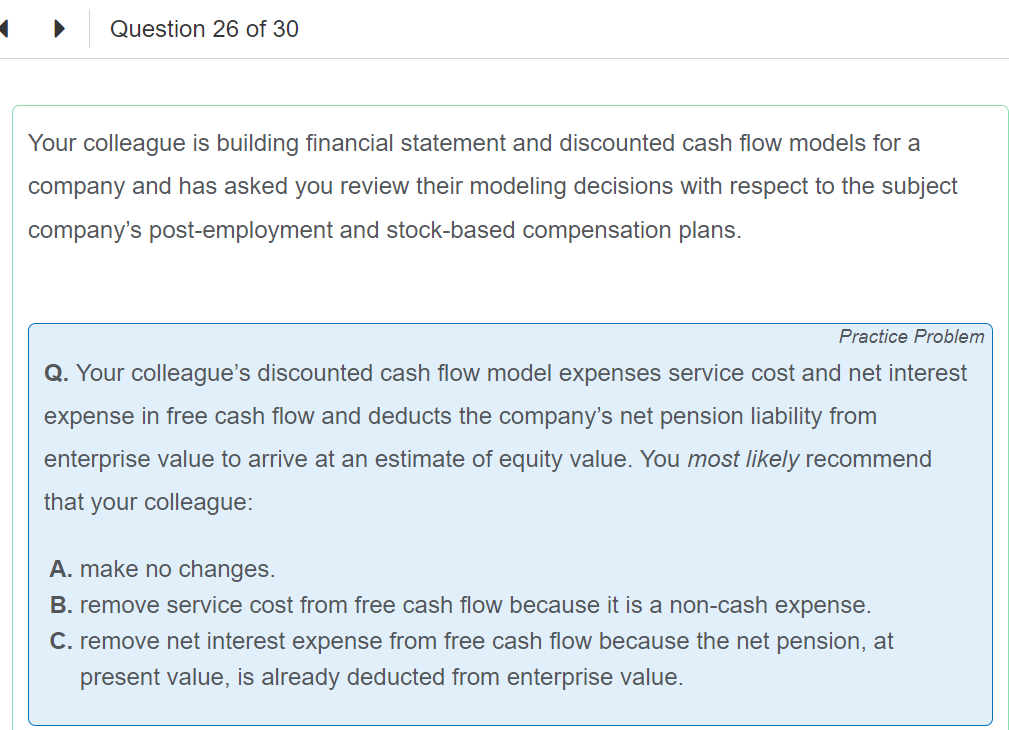This screenshot has height=730, width=1009.
Task: Click the vignette line ending "stock-based compensation plans."
Action: pyautogui.click(x=385, y=230)
